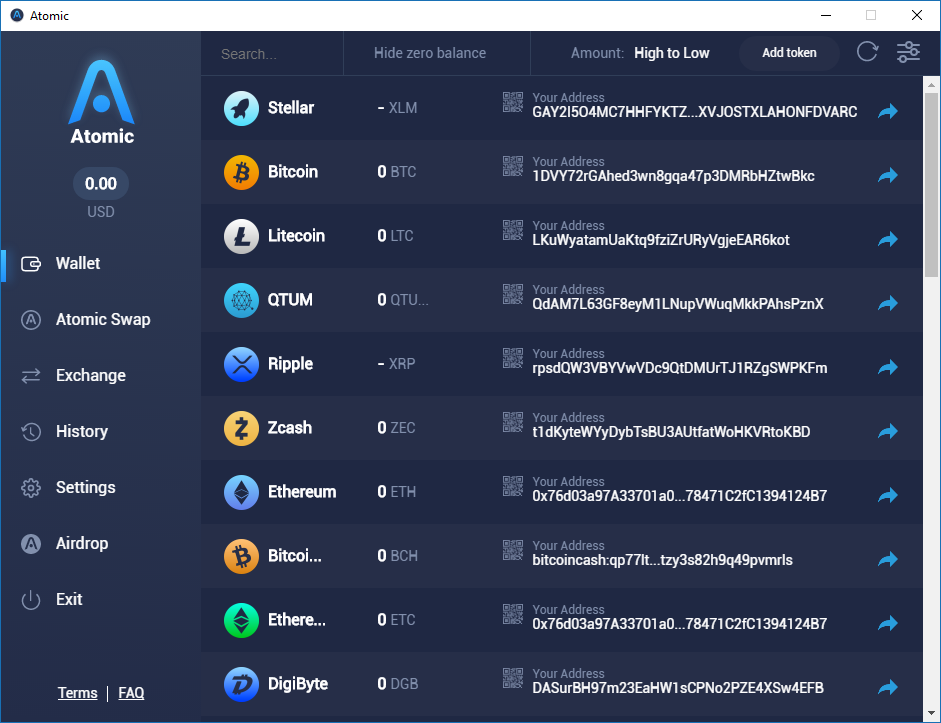941x723 pixels.
Task: Click the scrollbar up arrow
Action: pyautogui.click(x=931, y=85)
